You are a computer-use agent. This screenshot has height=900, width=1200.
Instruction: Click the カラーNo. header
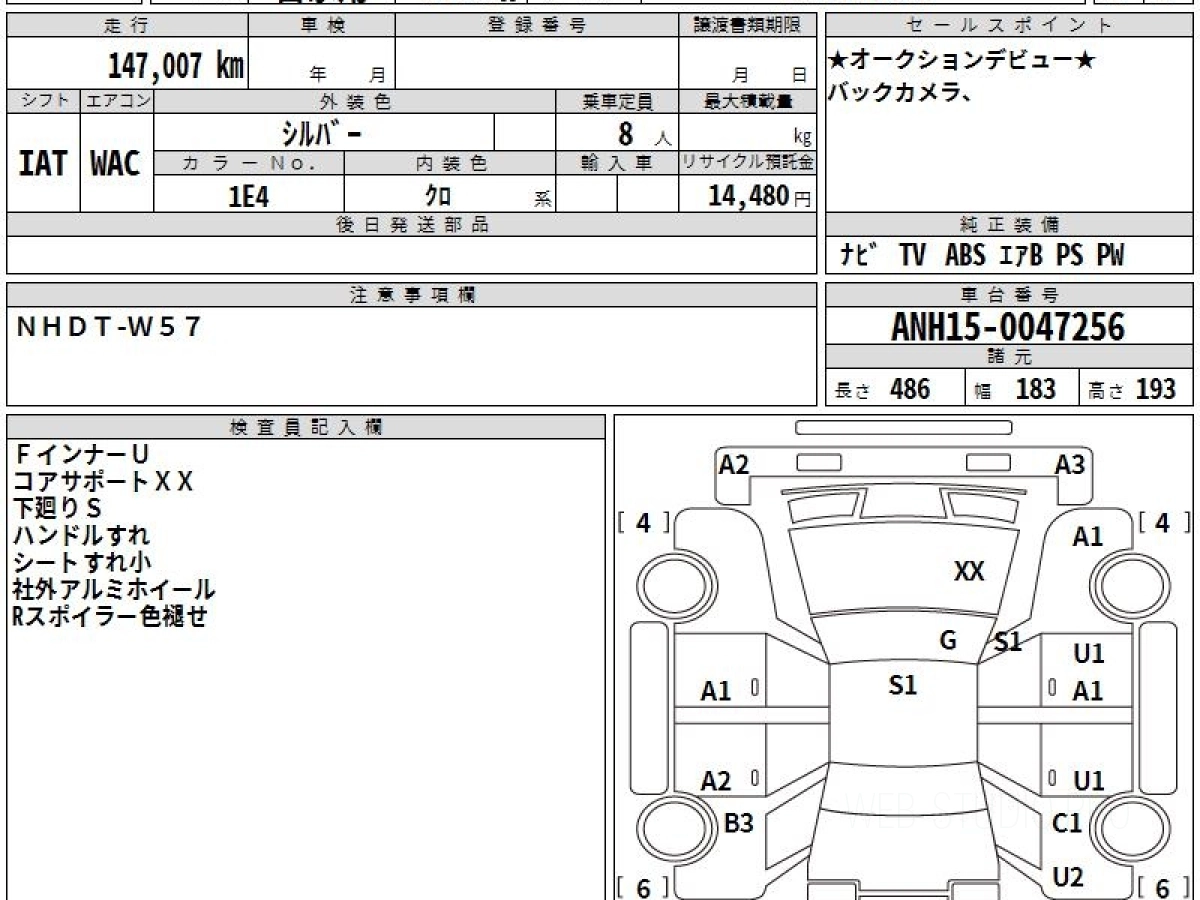click(249, 163)
